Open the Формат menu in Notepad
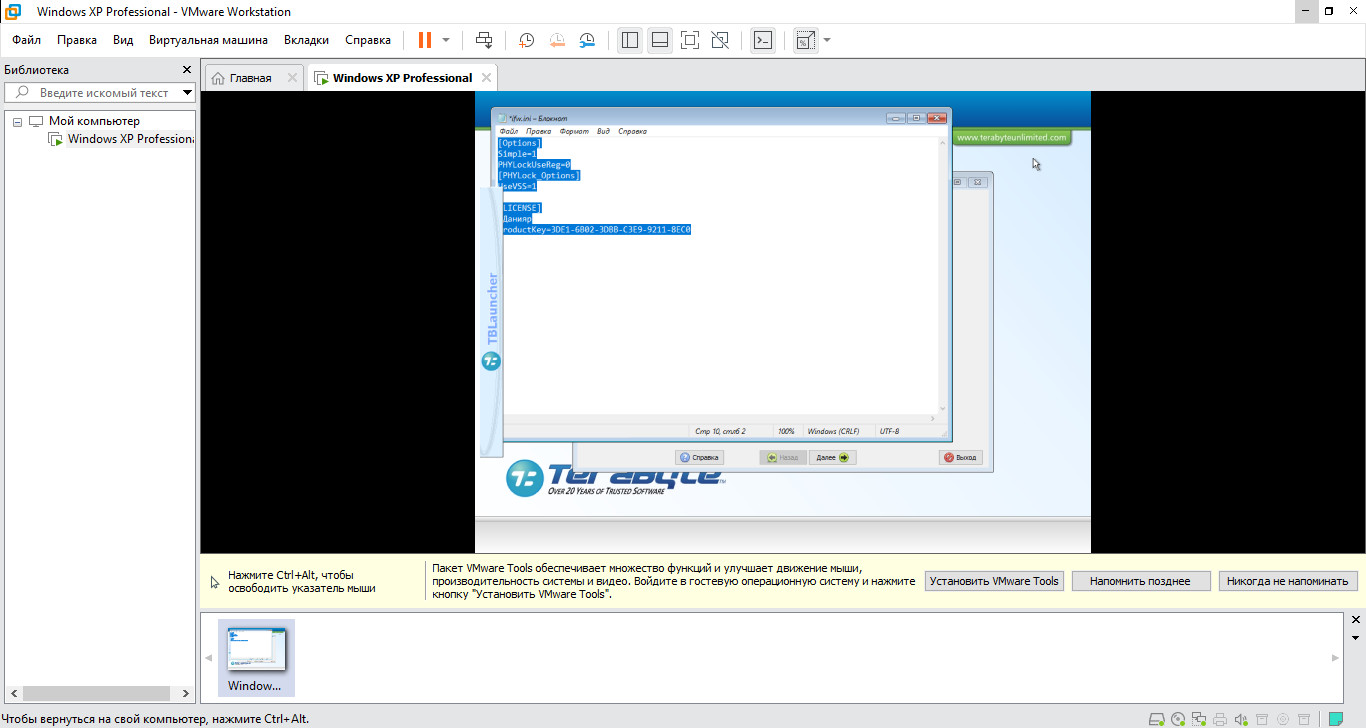Viewport: 1366px width, 728px height. pyautogui.click(x=574, y=131)
